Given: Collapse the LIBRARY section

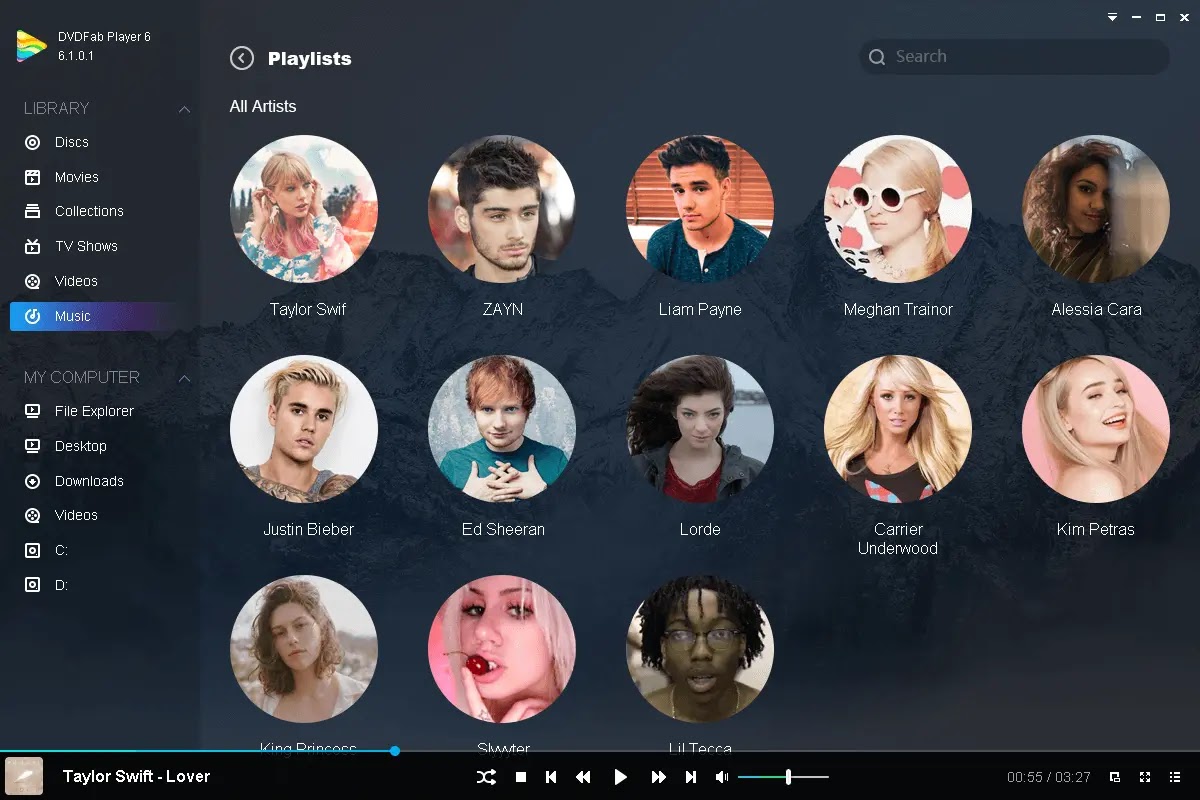Looking at the screenshot, I should pyautogui.click(x=184, y=108).
